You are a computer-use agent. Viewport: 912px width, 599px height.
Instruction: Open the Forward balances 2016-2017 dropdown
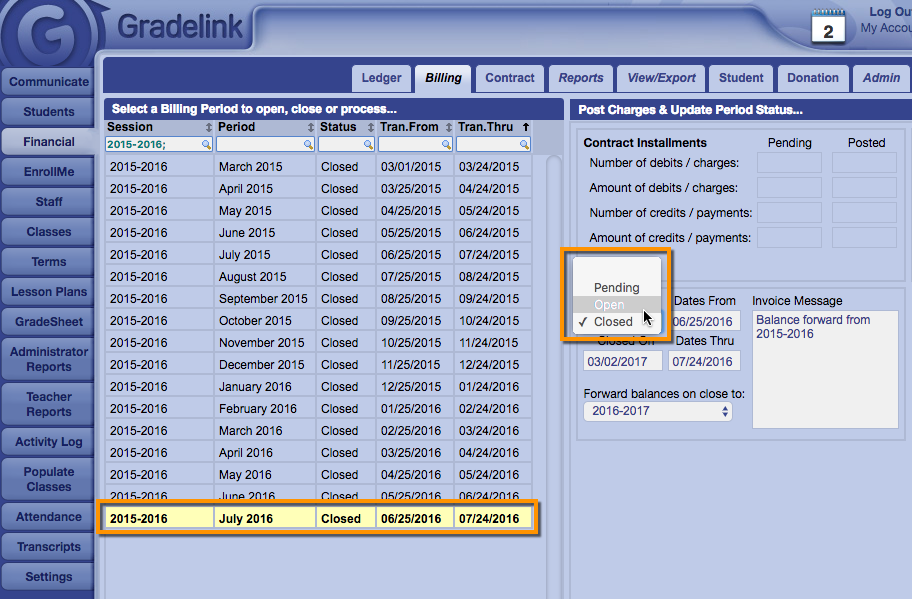tap(657, 411)
